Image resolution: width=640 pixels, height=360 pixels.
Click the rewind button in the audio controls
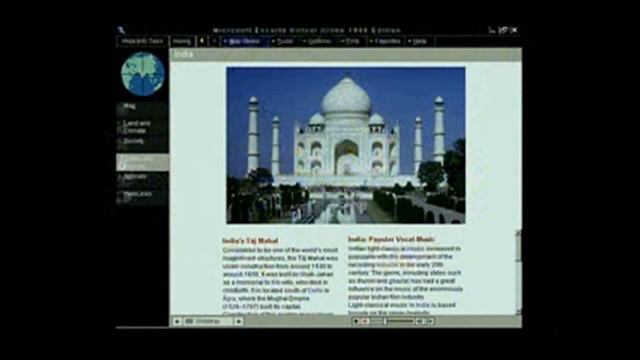click(419, 322)
